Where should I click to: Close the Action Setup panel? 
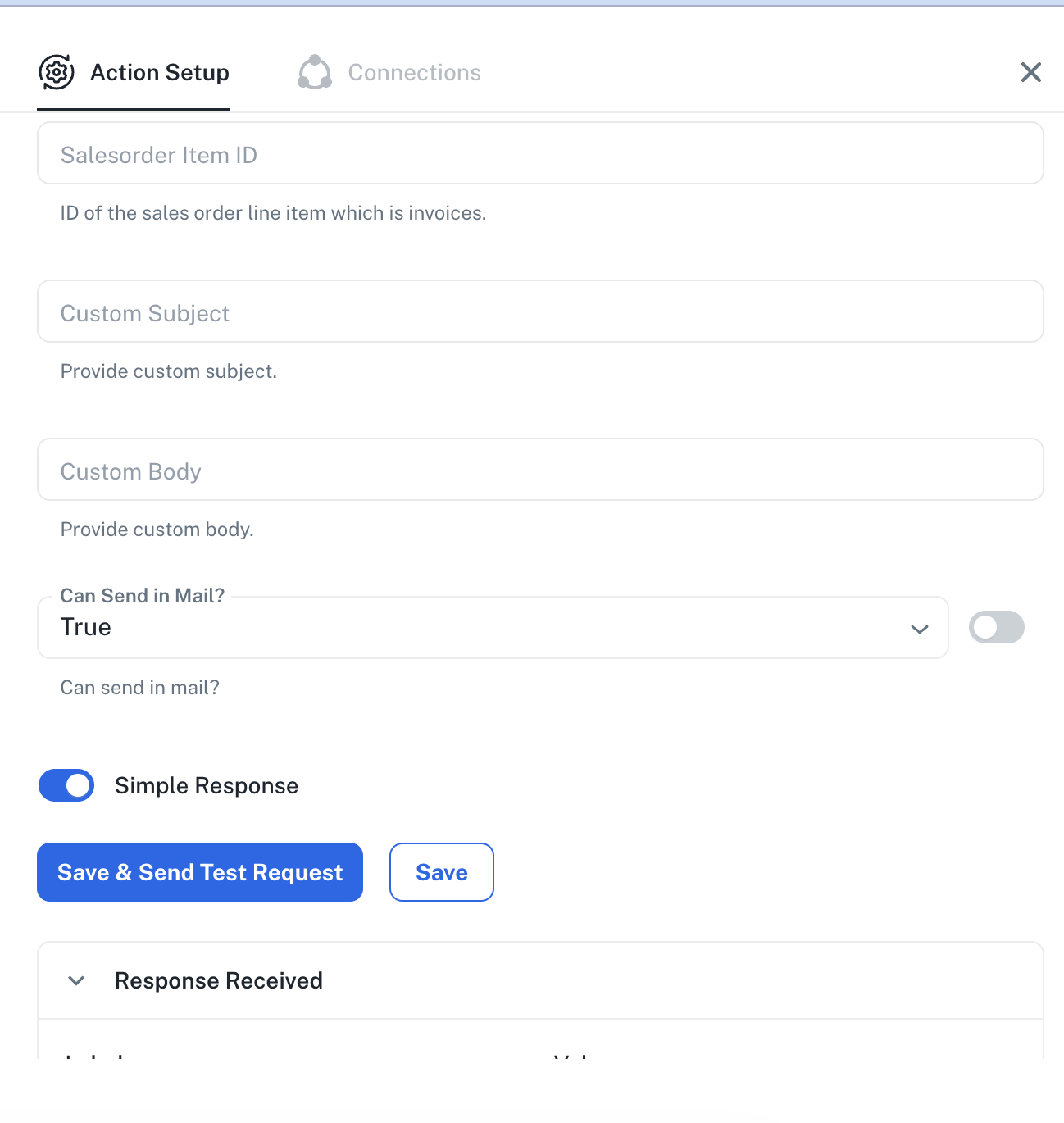pyautogui.click(x=1031, y=72)
